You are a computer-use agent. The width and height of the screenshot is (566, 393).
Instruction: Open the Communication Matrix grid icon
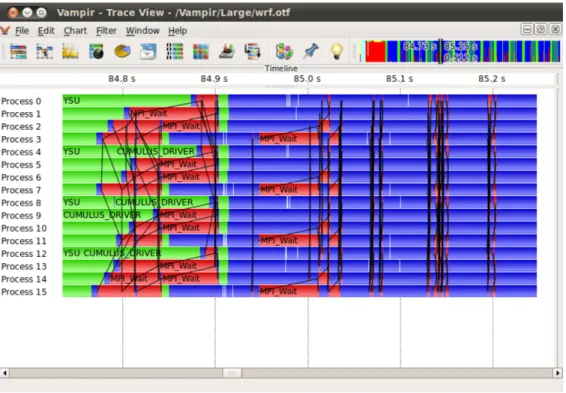(x=201, y=52)
